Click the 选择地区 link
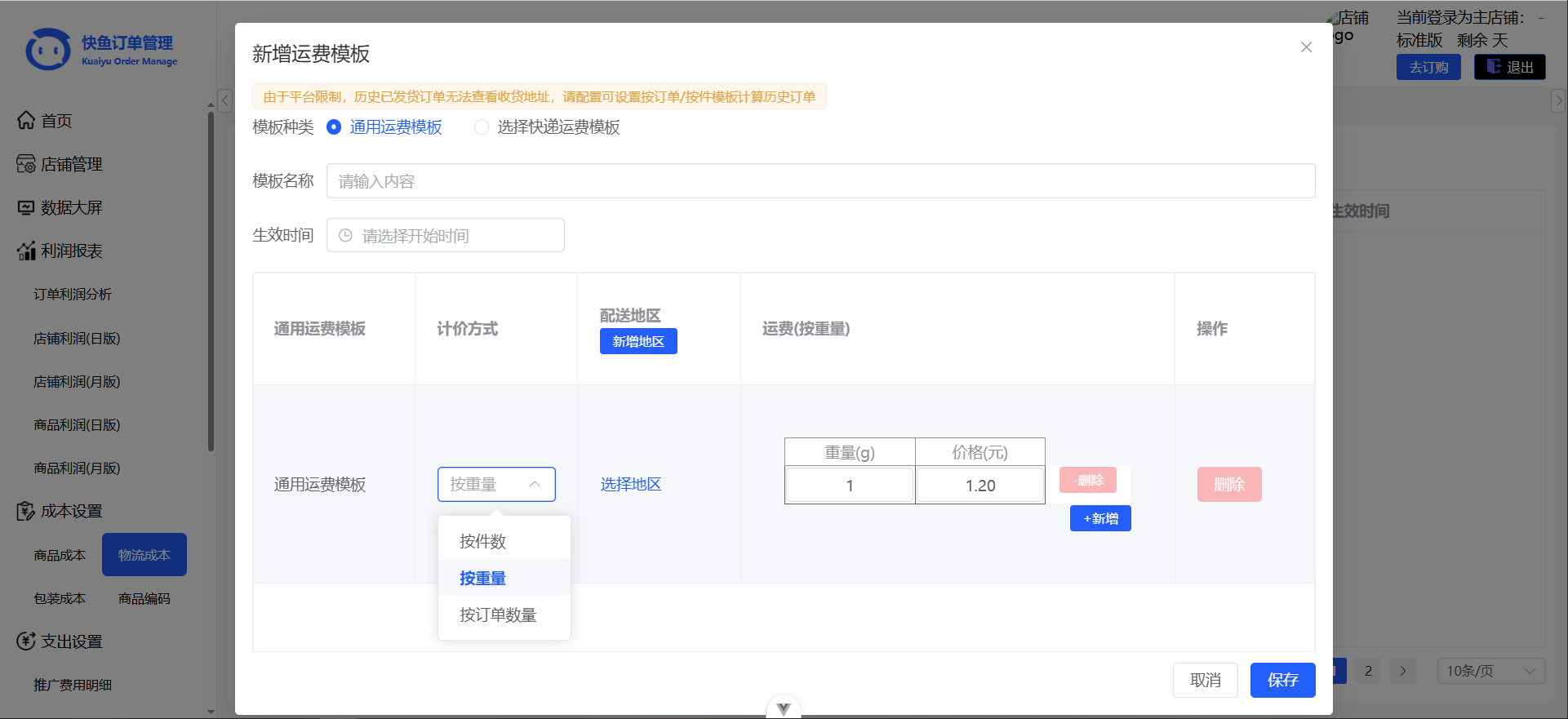Screen dimensions: 1568x719 [630, 485]
